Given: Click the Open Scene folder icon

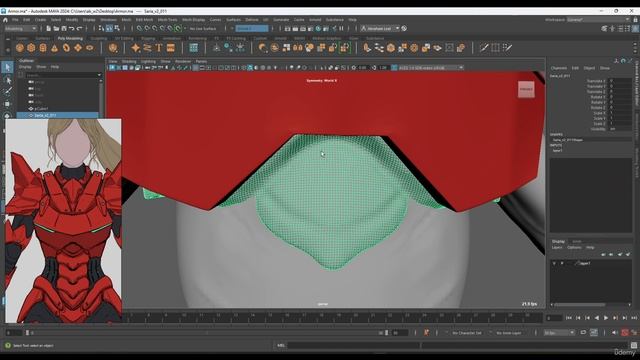Looking at the screenshot, I should [x=56, y=29].
